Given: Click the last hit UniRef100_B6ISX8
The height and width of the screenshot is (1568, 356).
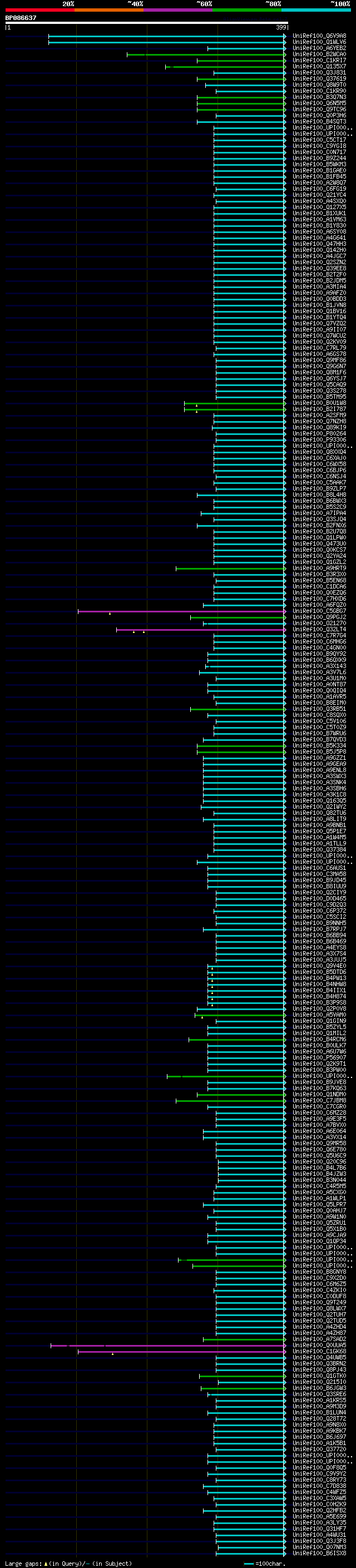Looking at the screenshot, I should 319,1554.
